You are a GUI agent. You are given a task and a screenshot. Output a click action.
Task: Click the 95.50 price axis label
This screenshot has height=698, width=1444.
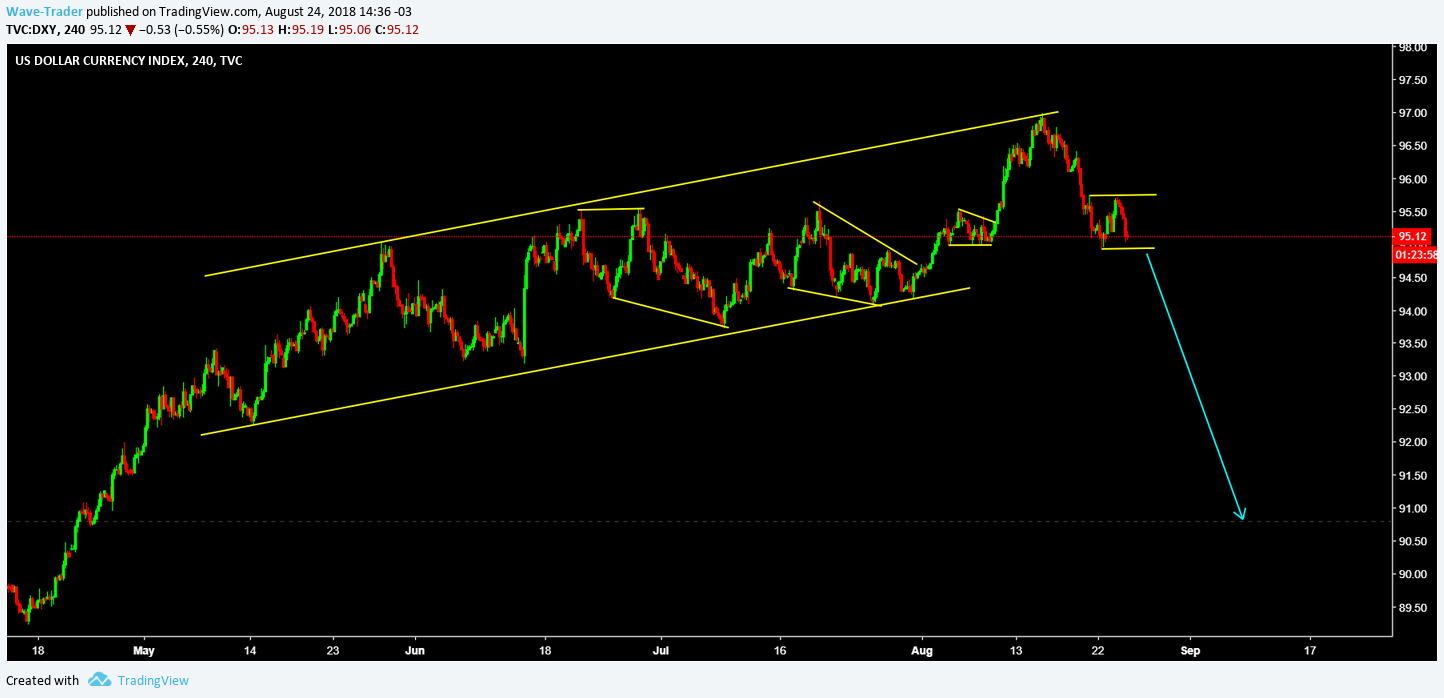(1412, 212)
